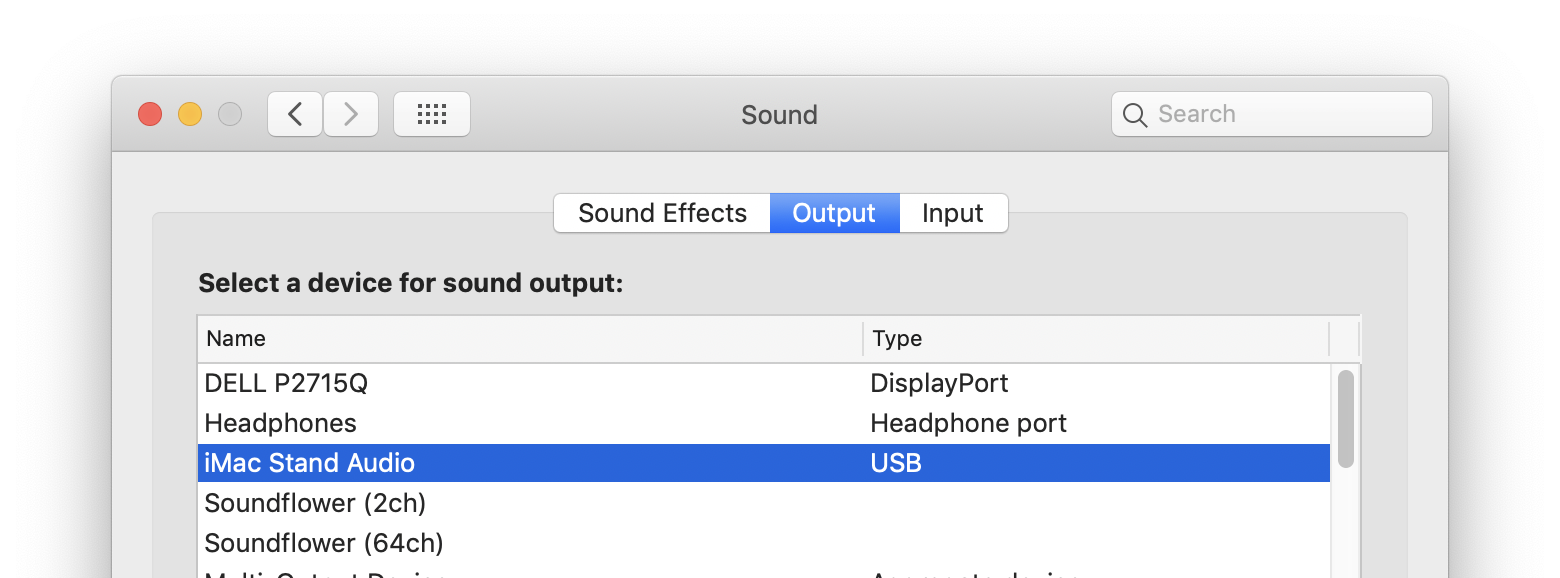Viewport: 1560px width, 578px height.
Task: Click the Headphone port type cell
Action: click(968, 423)
